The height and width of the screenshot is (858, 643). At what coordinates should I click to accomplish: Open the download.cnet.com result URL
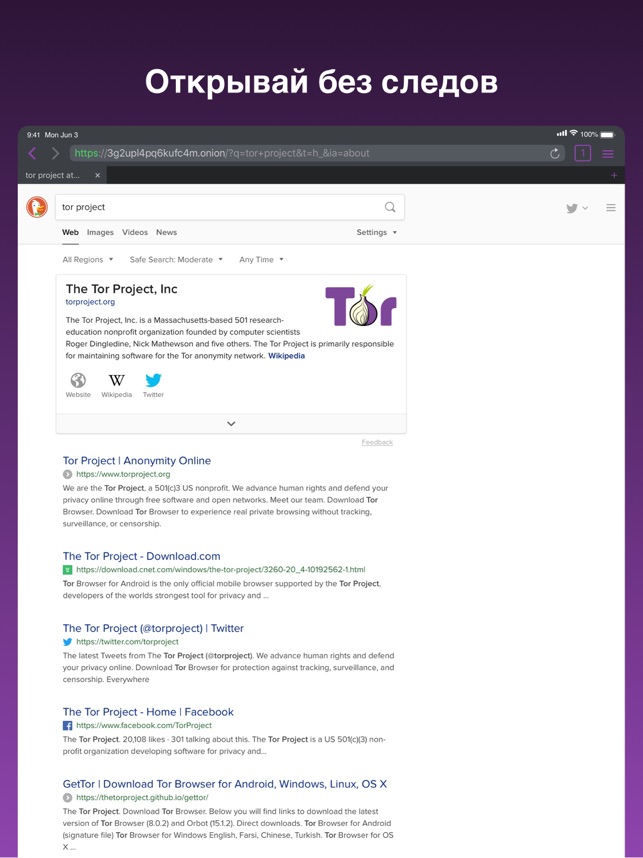point(221,570)
